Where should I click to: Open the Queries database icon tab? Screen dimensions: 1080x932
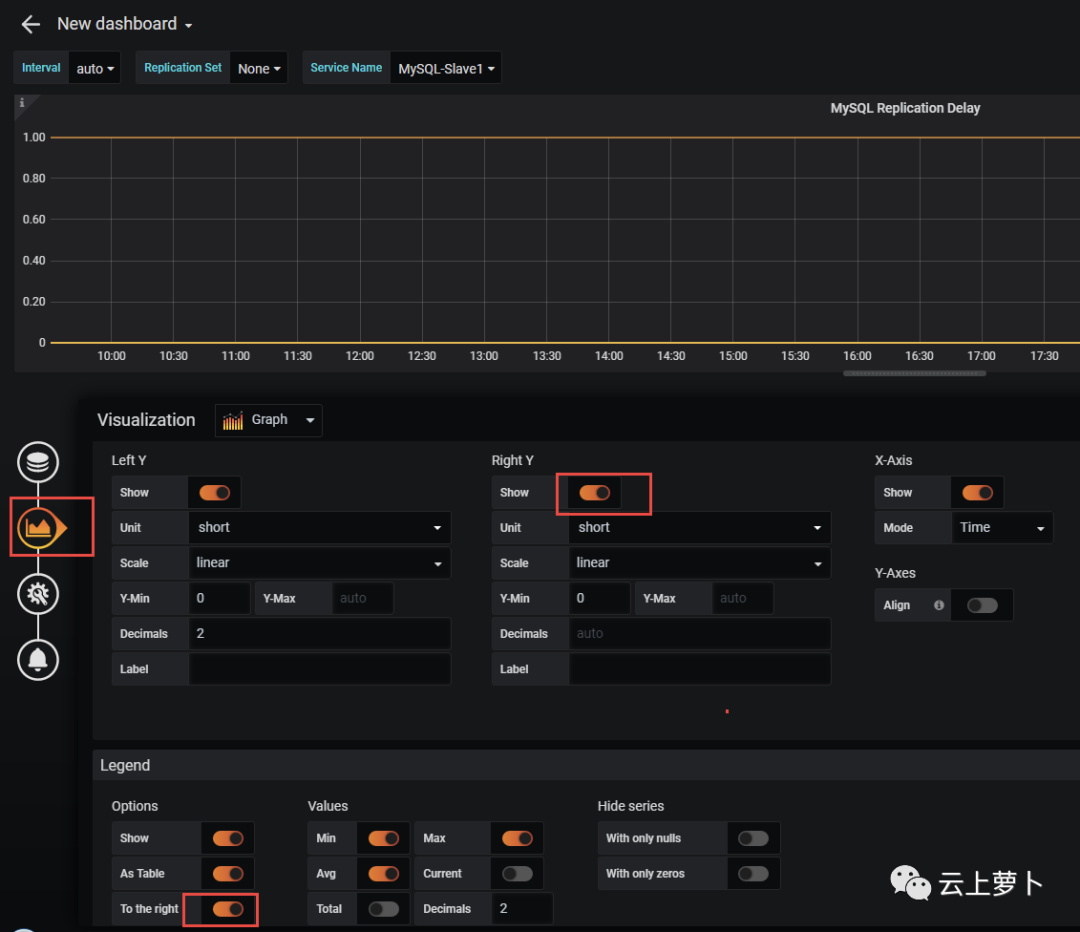click(x=38, y=462)
